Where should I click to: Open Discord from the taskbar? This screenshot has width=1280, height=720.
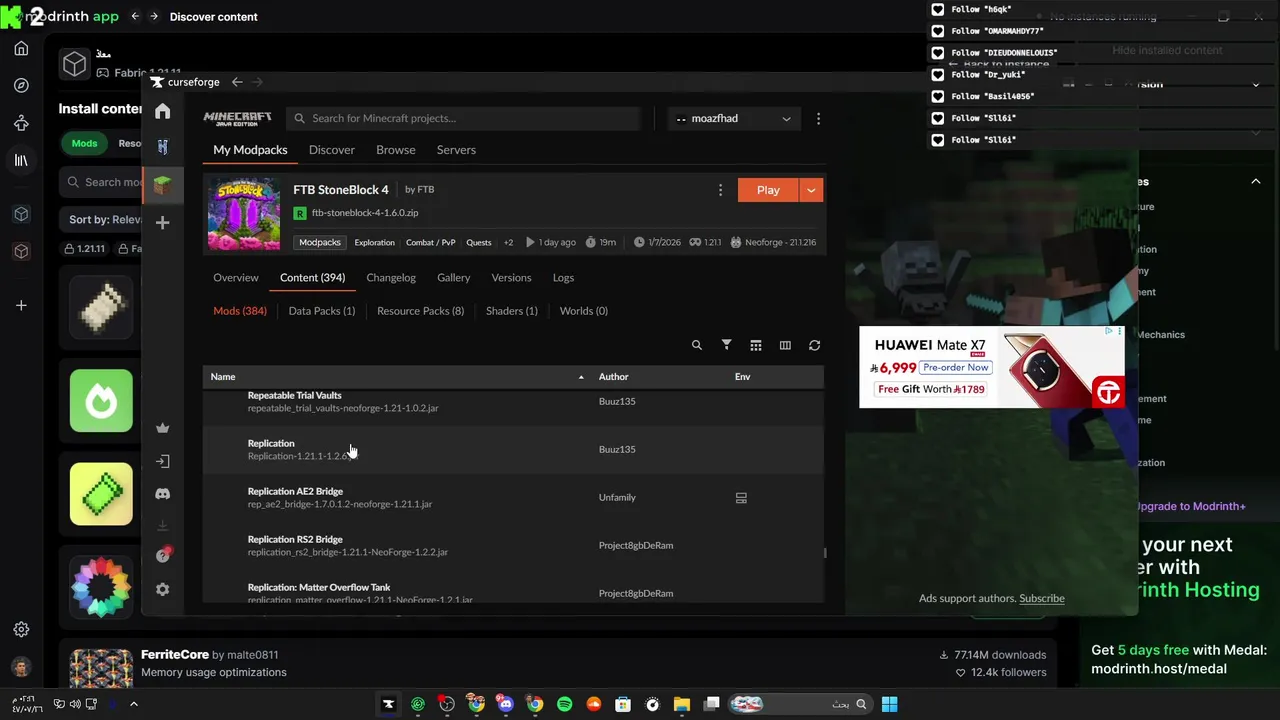tap(506, 704)
